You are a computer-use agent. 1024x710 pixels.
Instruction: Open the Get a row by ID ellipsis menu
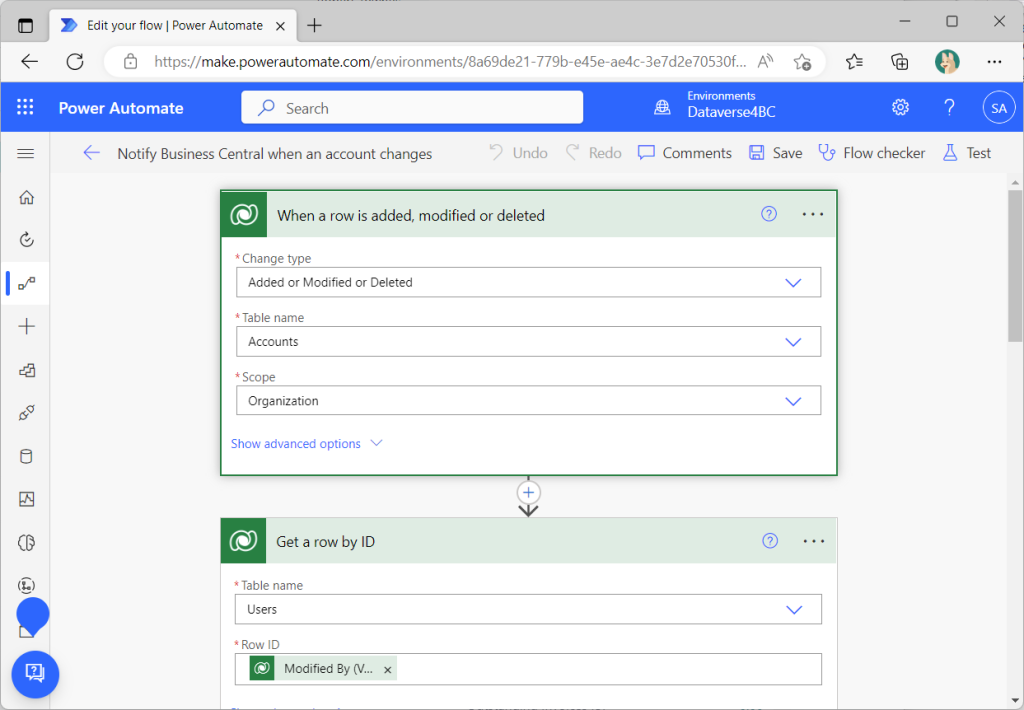[x=814, y=541]
